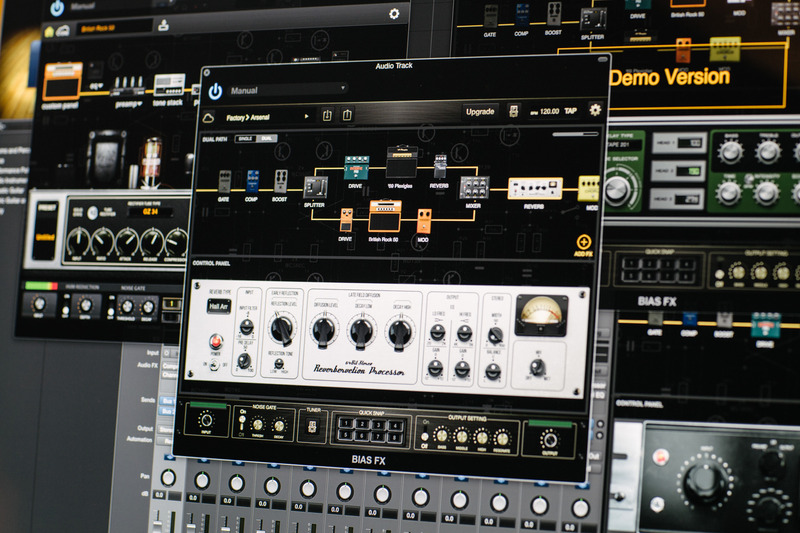Select Quick Snap slot 1
The width and height of the screenshot is (800, 533).
click(x=345, y=423)
